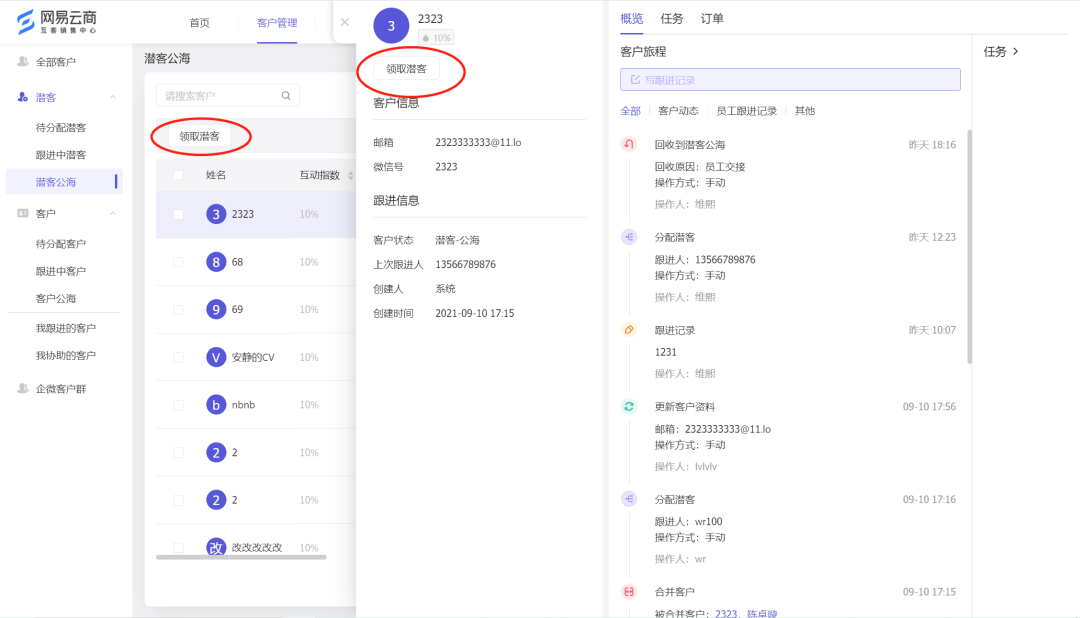1080x618 pixels.
Task: Click the refresh icon beside 更新客户资料
Action: click(629, 407)
